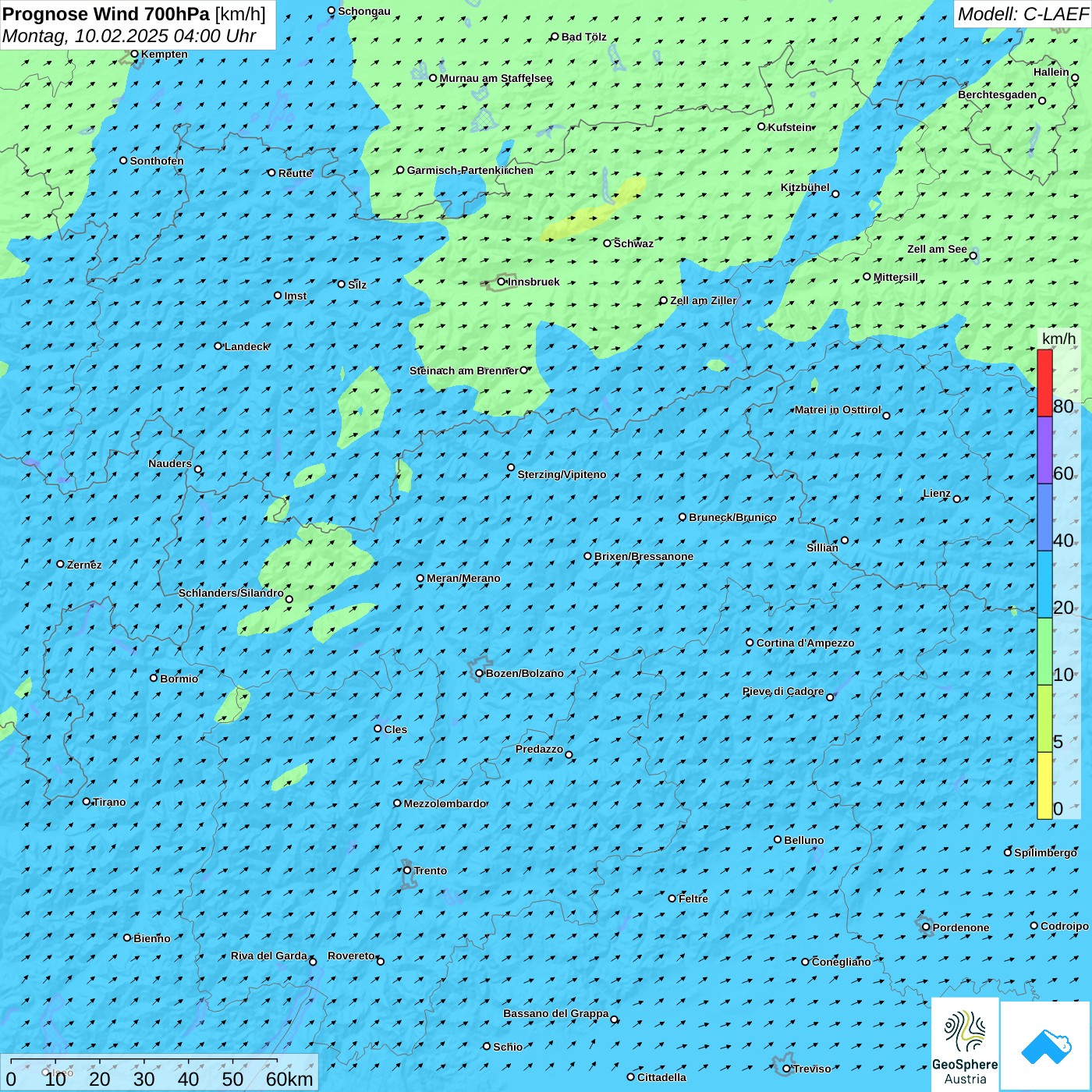
Task: Click the Zell am See label
Action: click(x=937, y=249)
